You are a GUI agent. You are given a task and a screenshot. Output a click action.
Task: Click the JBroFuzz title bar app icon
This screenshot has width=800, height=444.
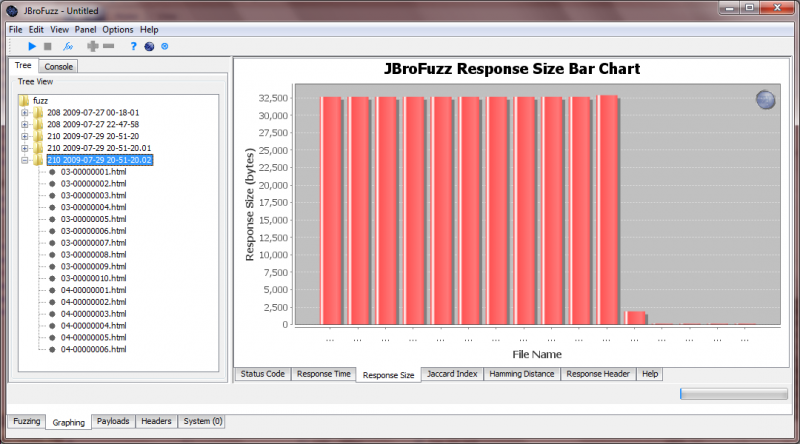(12, 11)
